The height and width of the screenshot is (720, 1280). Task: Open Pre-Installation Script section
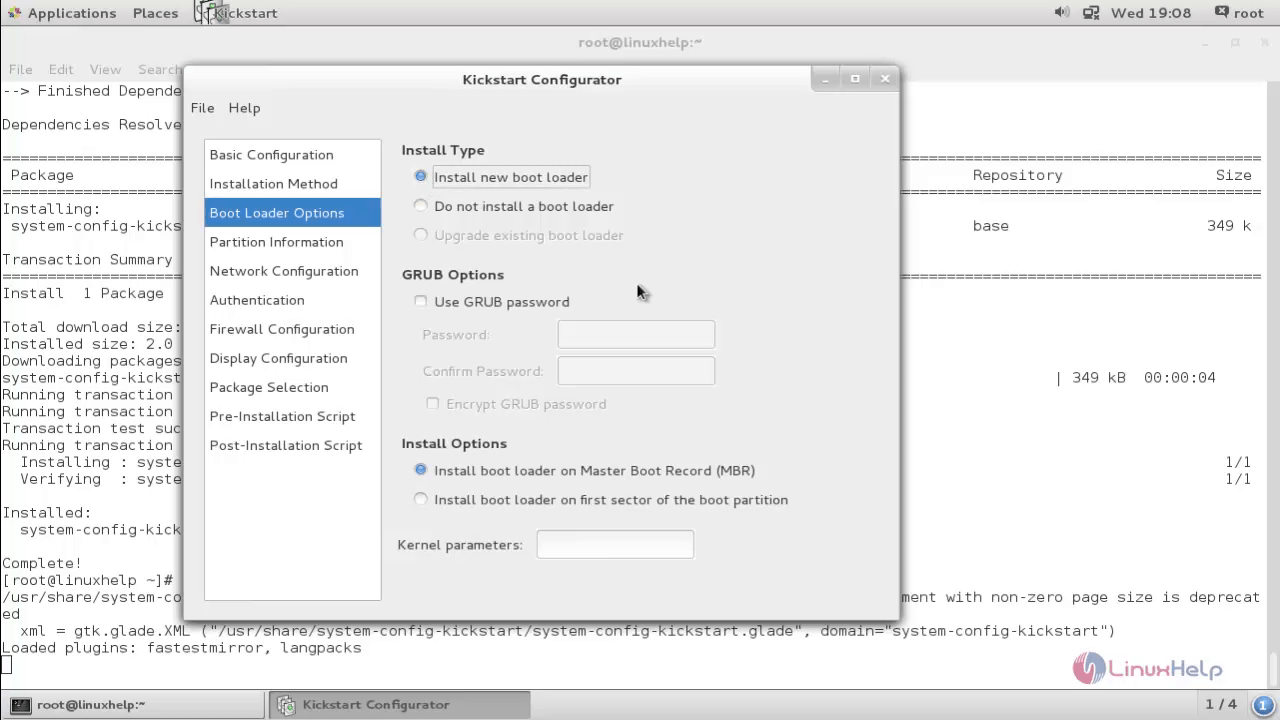[292, 416]
